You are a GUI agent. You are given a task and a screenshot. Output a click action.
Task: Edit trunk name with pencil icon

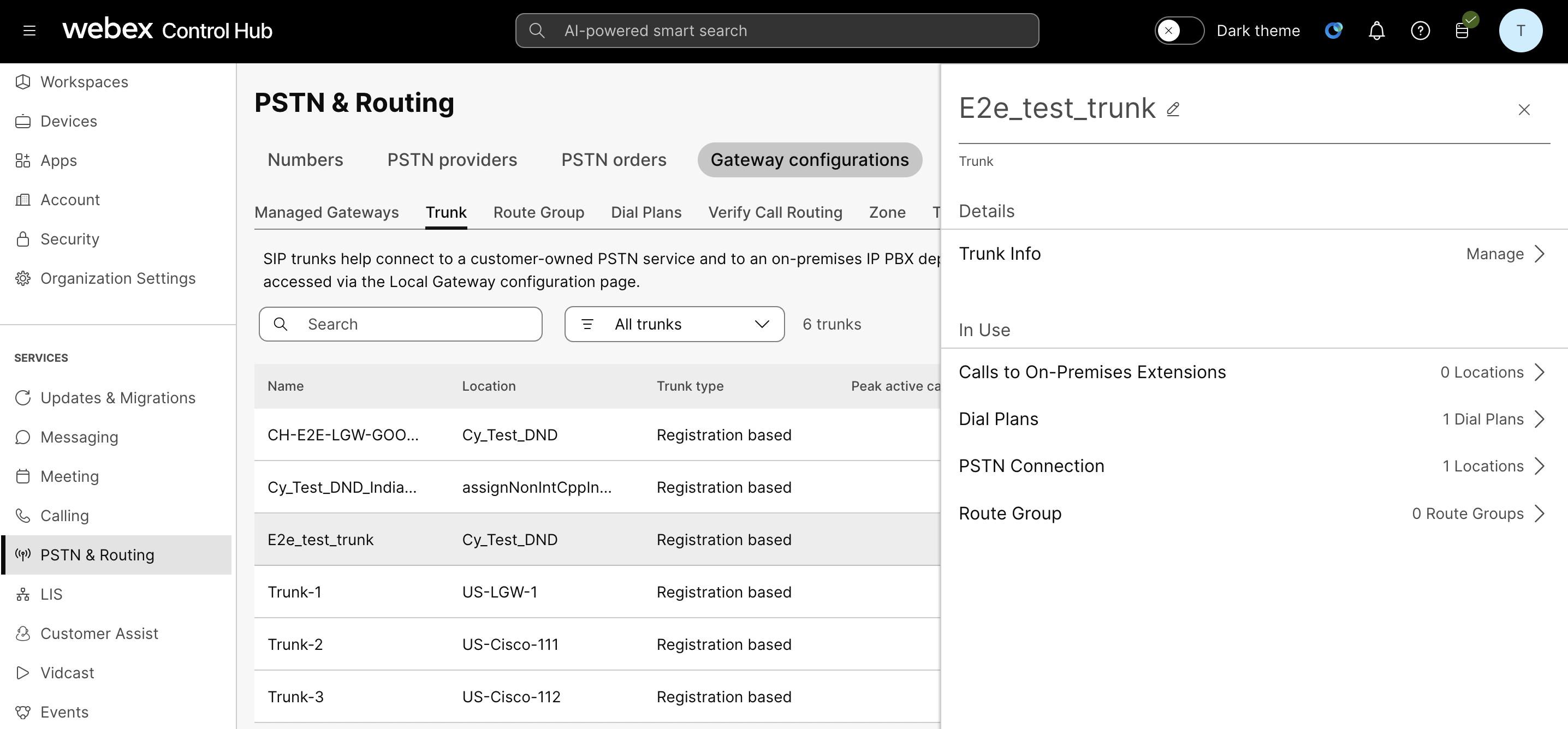pyautogui.click(x=1173, y=109)
